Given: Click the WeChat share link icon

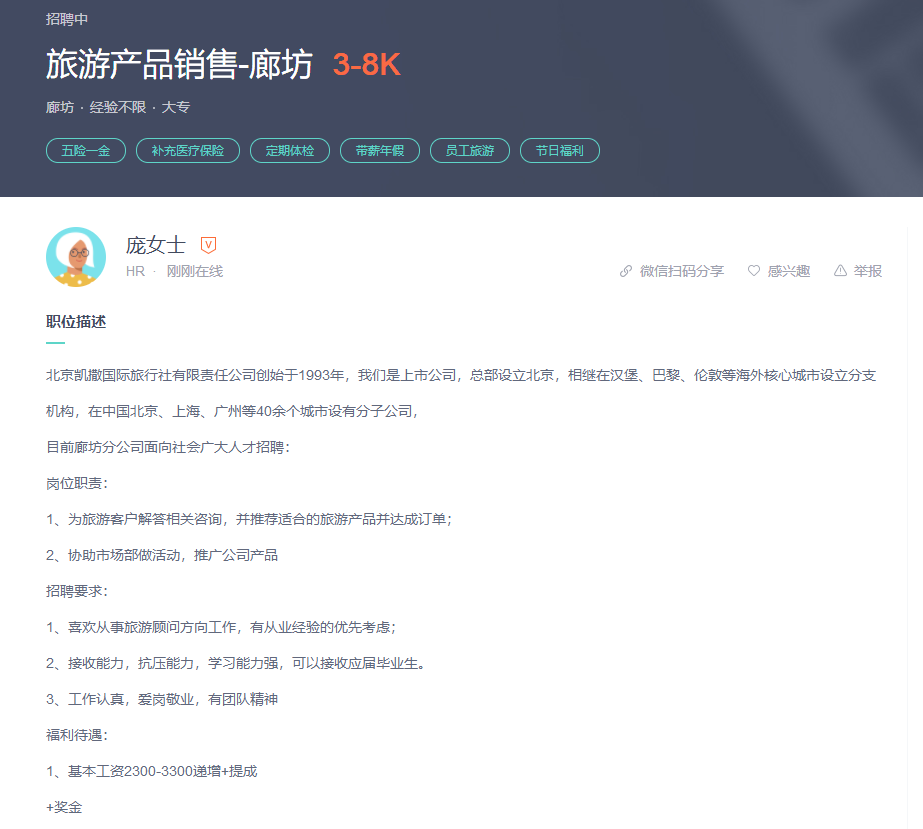Looking at the screenshot, I should coord(626,271).
